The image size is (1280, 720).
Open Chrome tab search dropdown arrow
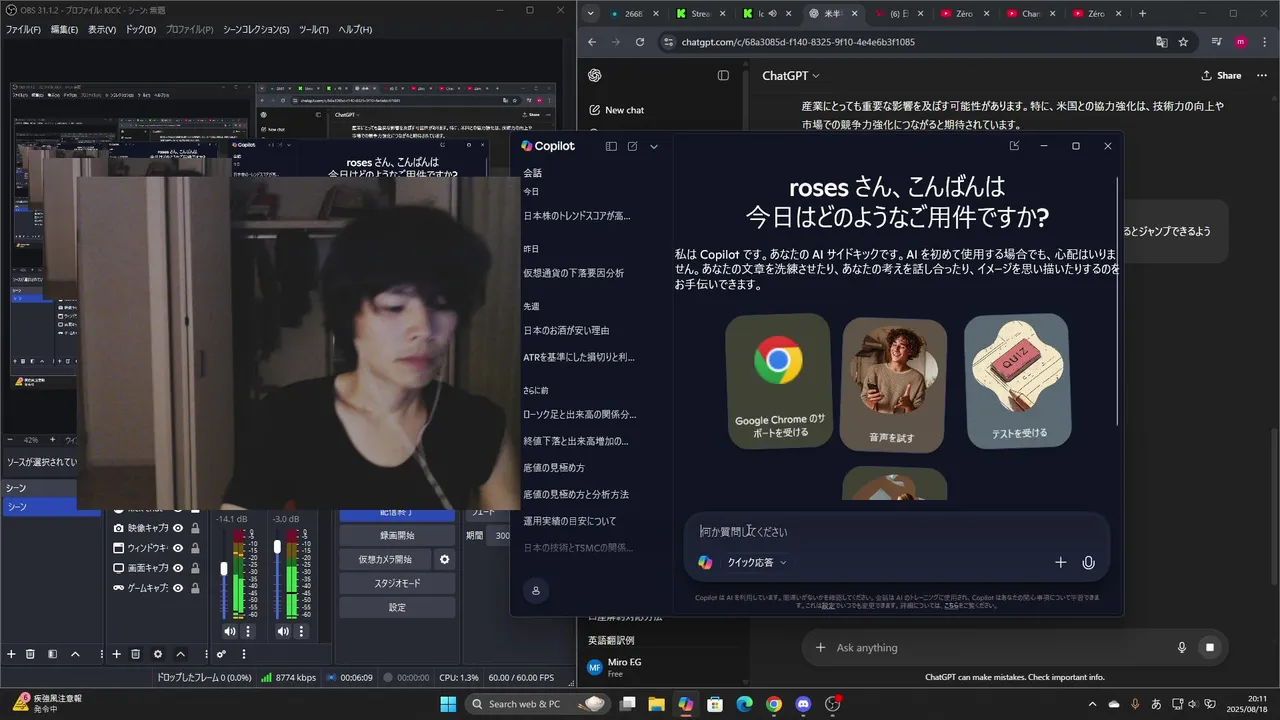click(x=591, y=14)
